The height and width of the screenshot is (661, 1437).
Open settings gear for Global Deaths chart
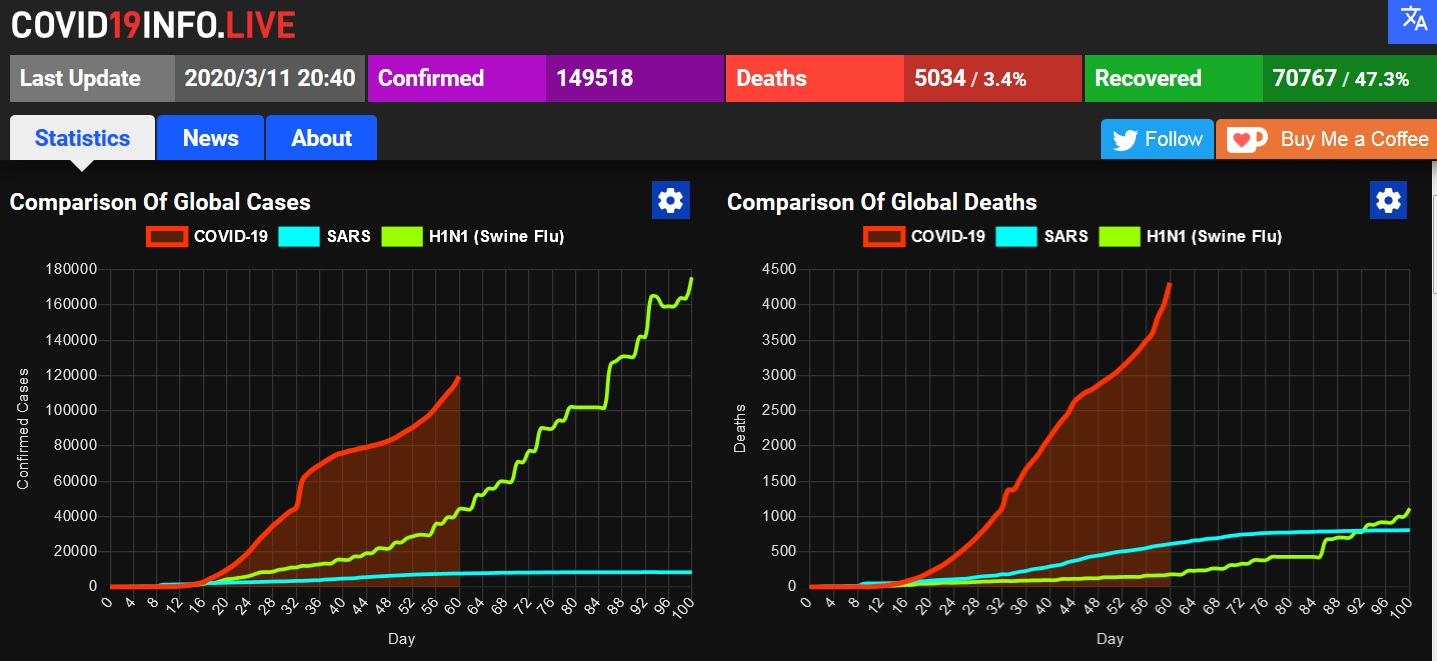(1388, 200)
